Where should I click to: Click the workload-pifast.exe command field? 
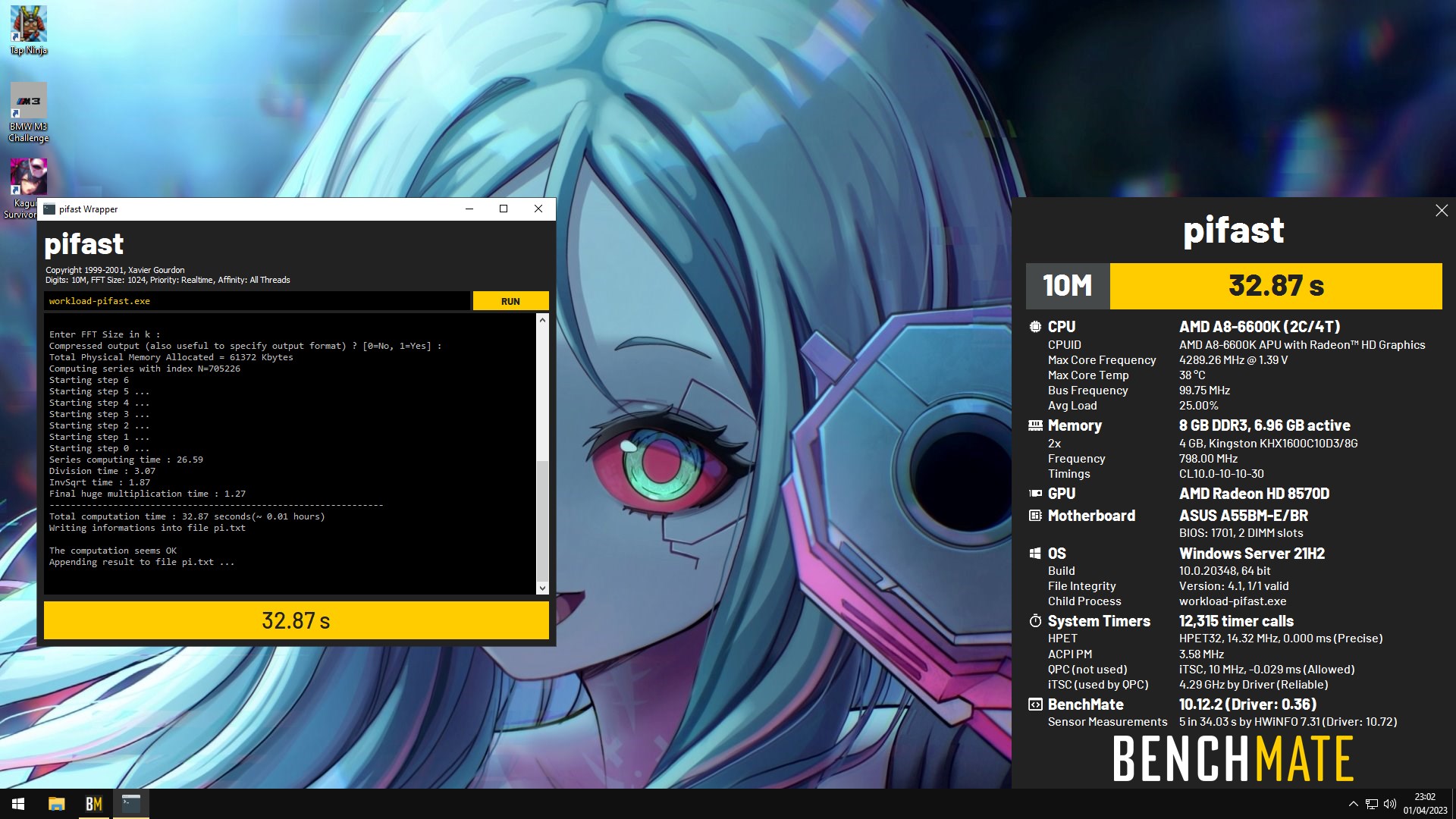click(x=256, y=301)
